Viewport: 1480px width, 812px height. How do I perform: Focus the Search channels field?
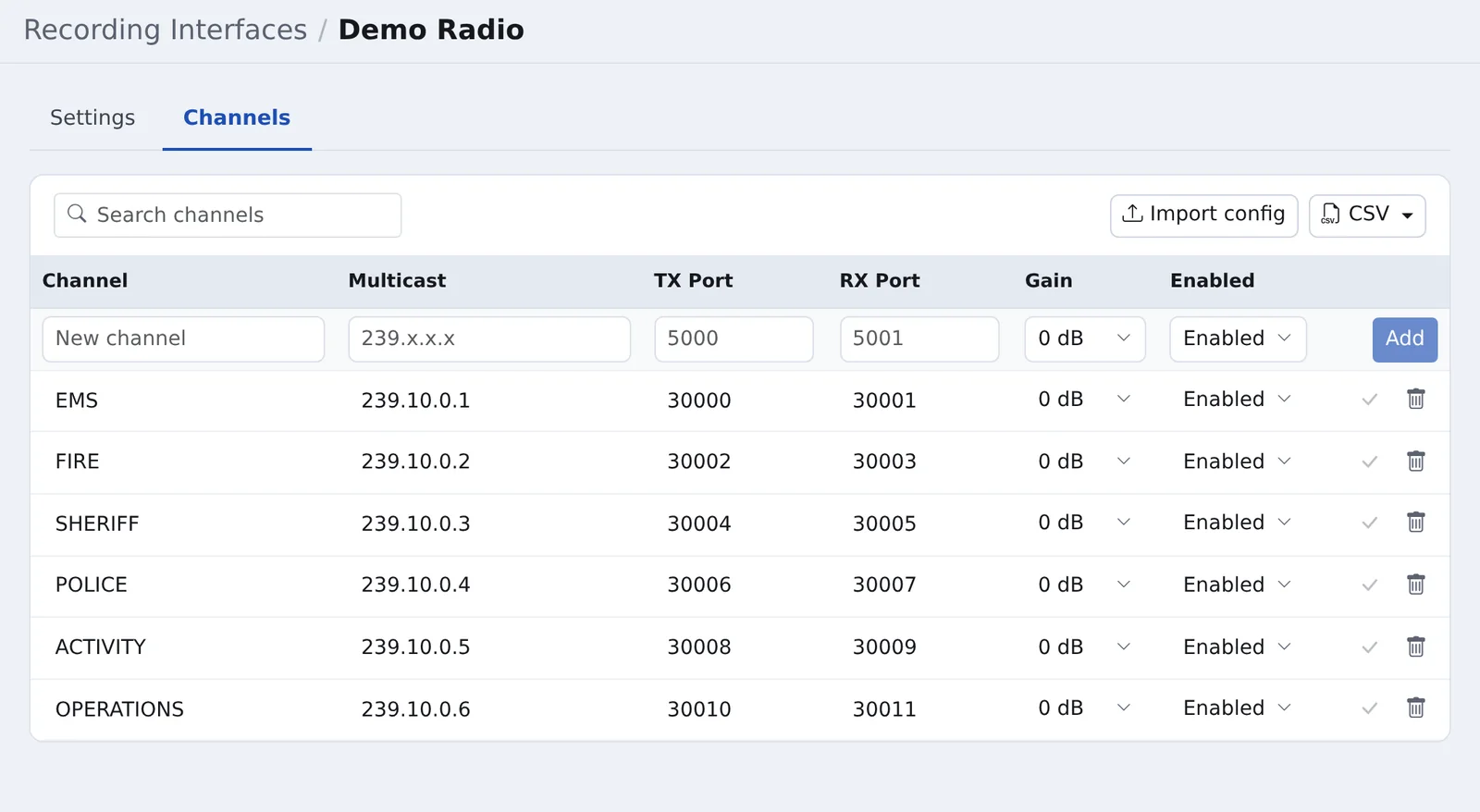coord(228,215)
